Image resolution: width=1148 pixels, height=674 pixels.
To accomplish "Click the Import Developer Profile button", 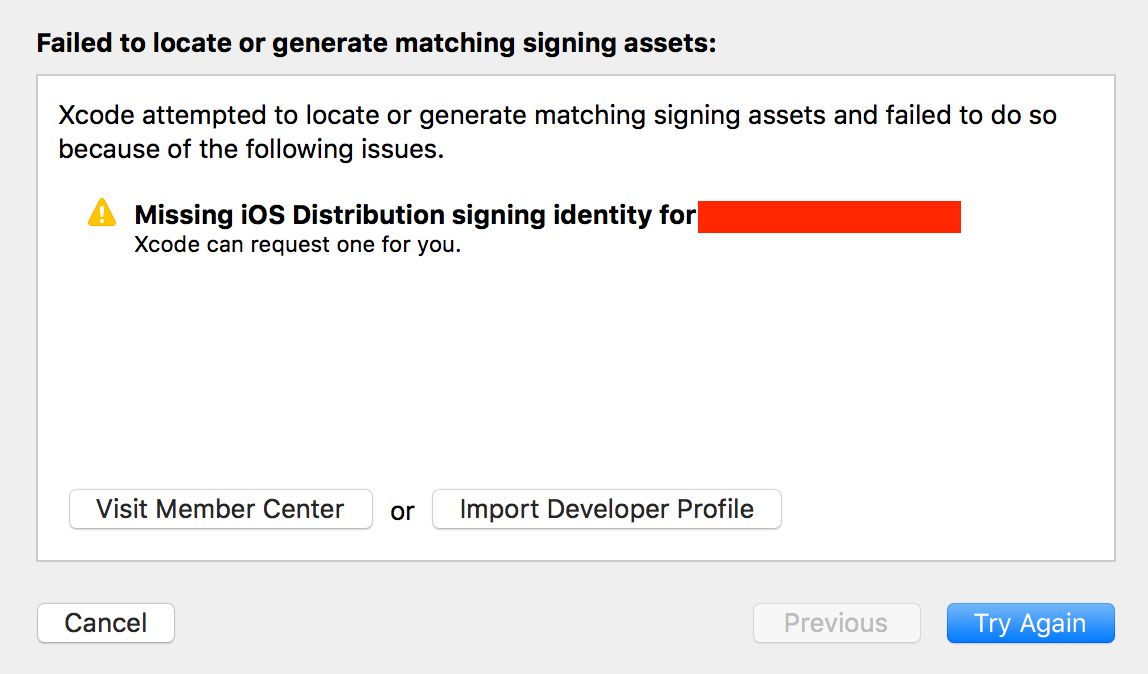I will [606, 509].
